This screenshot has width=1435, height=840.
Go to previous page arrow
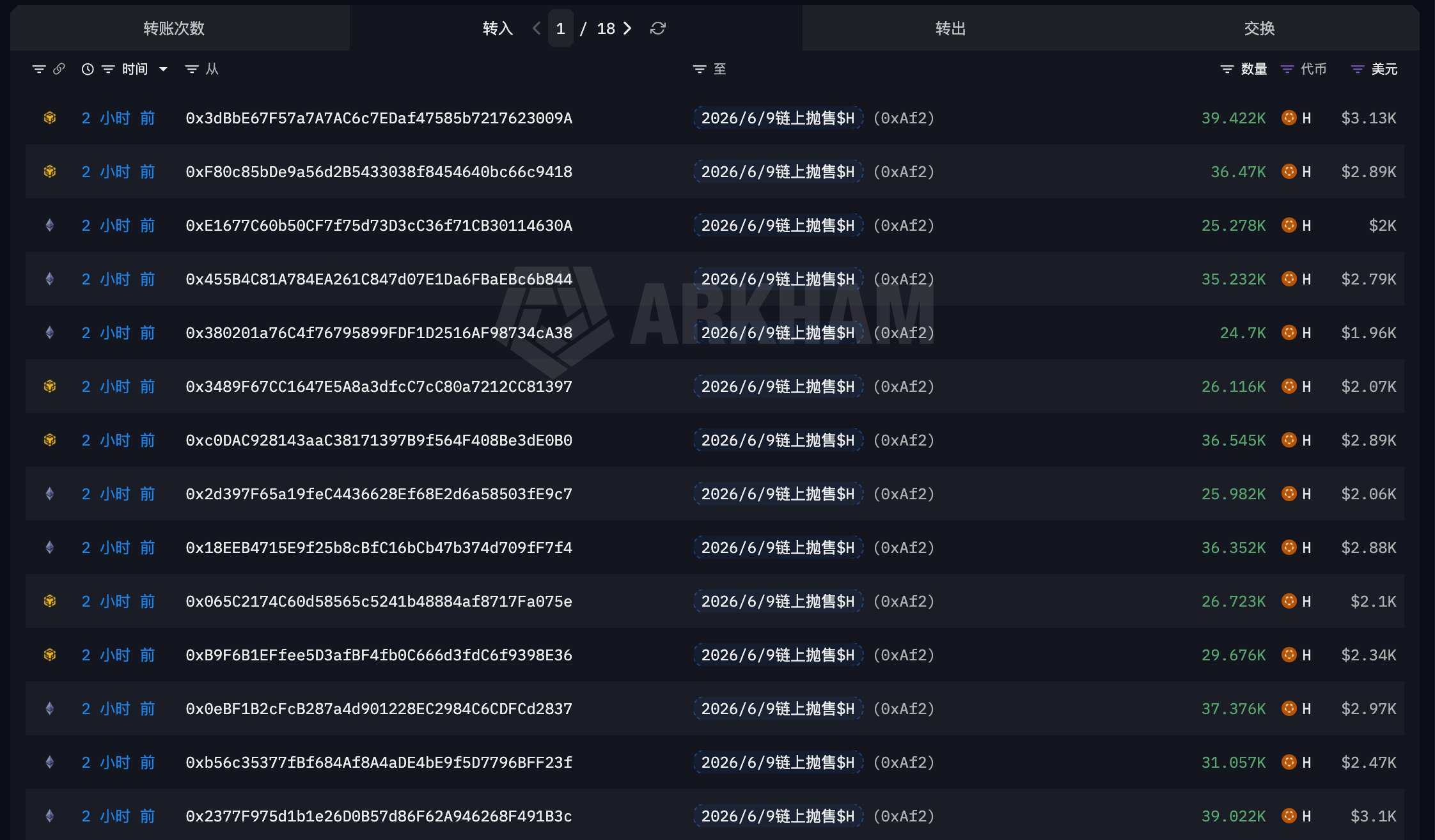point(537,28)
